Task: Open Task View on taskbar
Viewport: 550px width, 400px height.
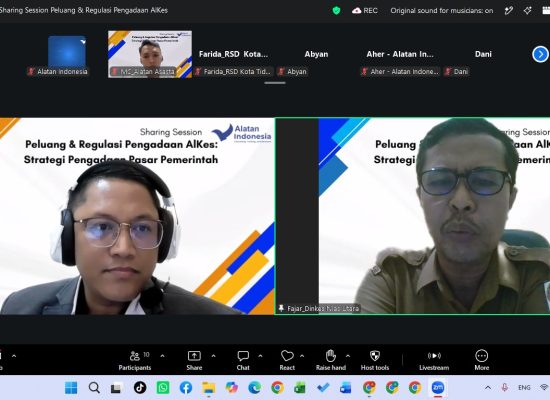Action: (117, 388)
